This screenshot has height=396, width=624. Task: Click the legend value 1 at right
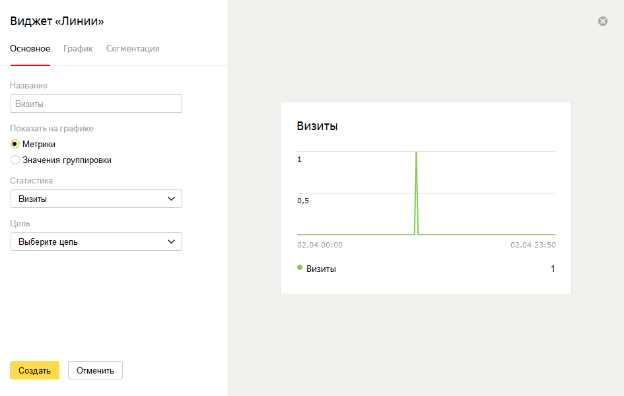click(x=553, y=269)
